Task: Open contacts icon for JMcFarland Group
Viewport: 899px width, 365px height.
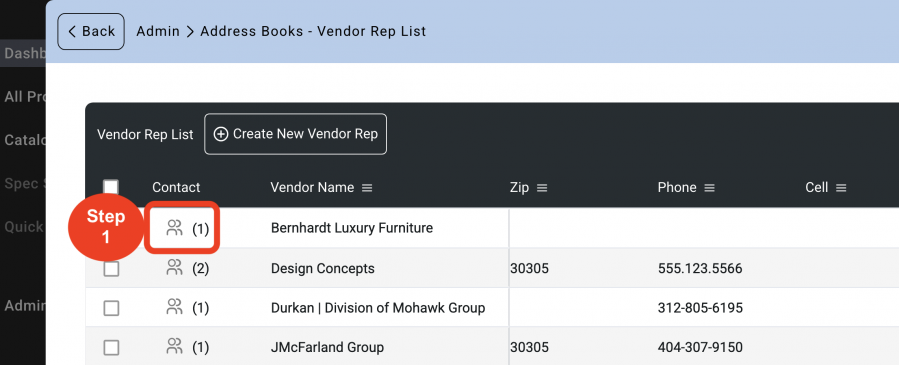Action: [x=174, y=347]
